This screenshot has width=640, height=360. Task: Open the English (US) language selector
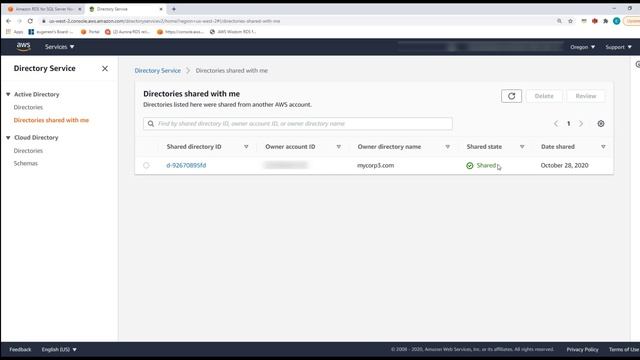(59, 349)
